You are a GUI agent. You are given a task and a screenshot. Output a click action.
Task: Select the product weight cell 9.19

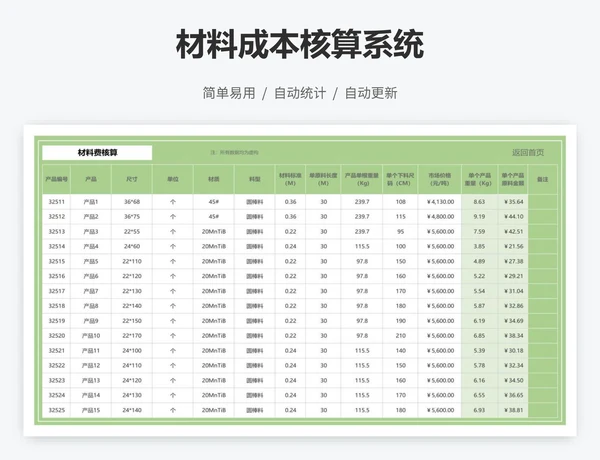tap(479, 217)
